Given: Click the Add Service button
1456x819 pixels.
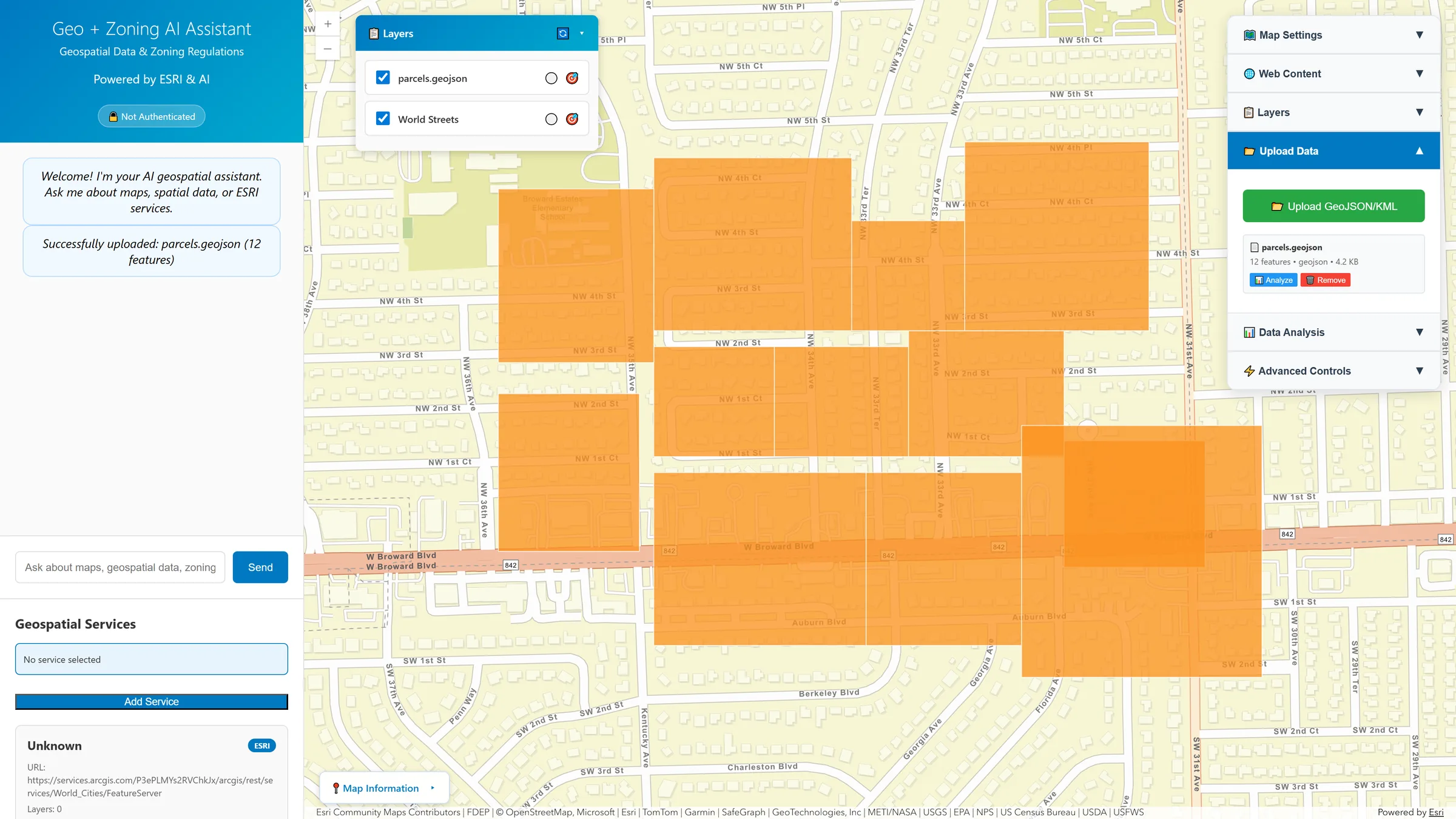Looking at the screenshot, I should [x=152, y=702].
